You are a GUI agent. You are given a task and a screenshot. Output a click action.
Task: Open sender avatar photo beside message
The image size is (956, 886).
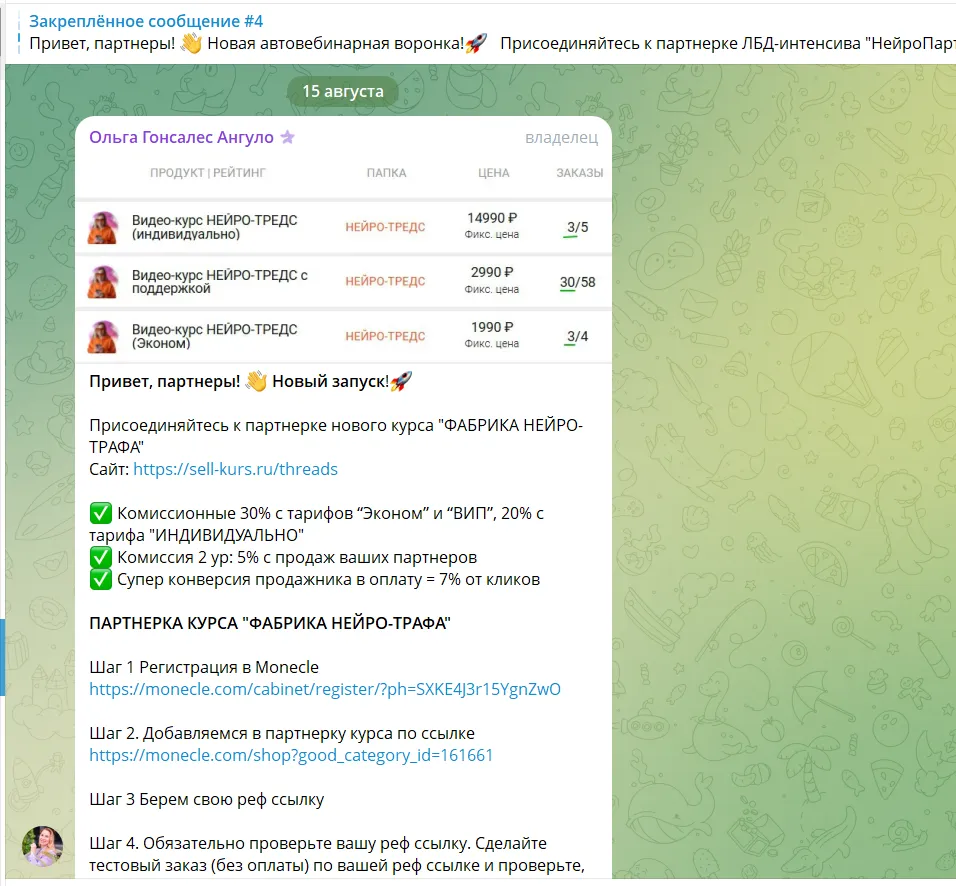pyautogui.click(x=43, y=846)
